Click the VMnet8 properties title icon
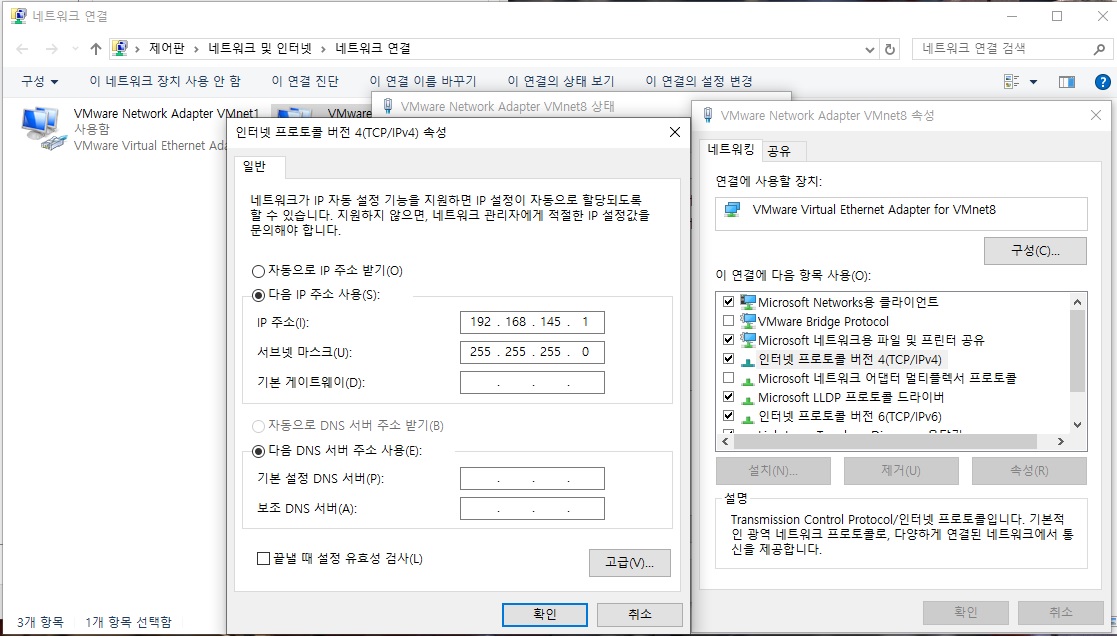This screenshot has width=1117, height=638. click(707, 115)
